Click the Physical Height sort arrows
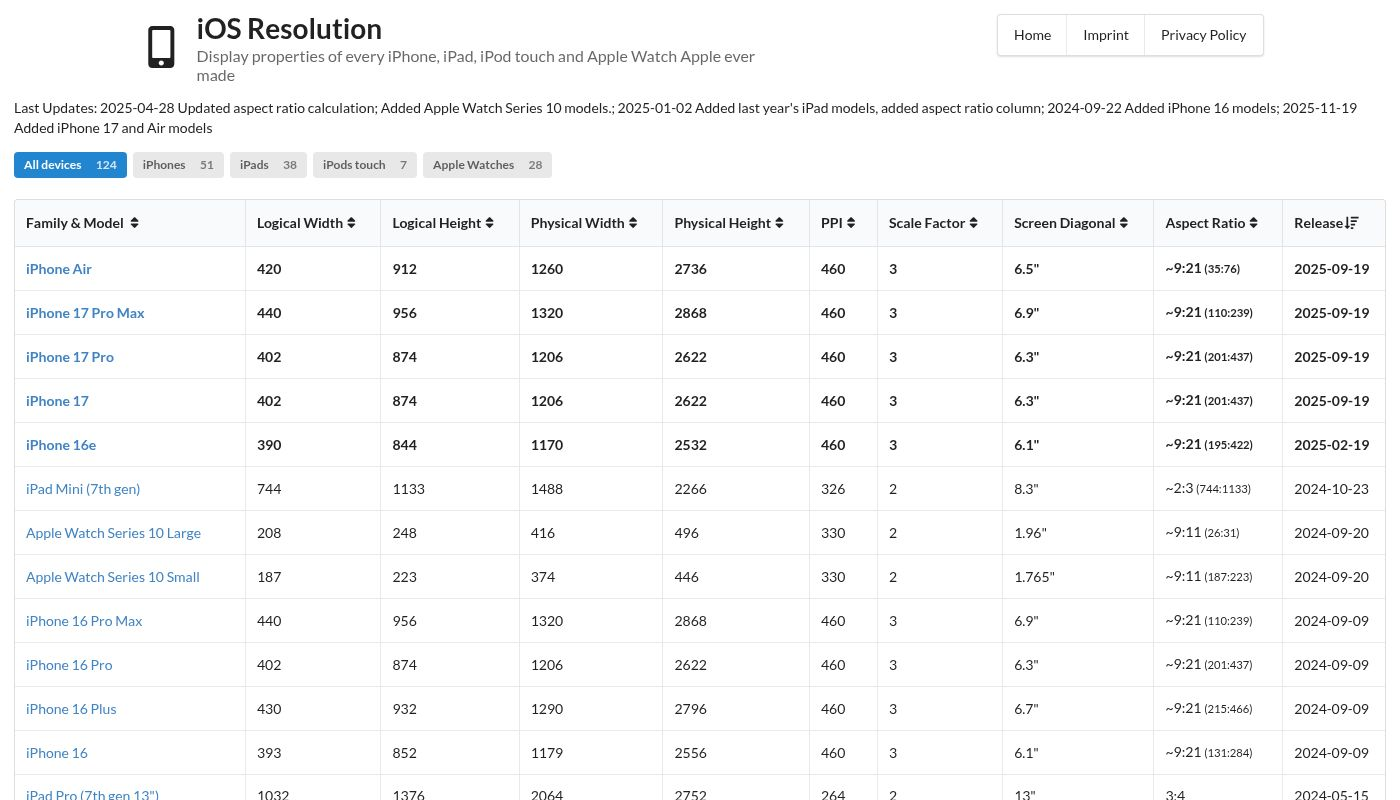Viewport: 1400px width, 800px height. coord(780,223)
